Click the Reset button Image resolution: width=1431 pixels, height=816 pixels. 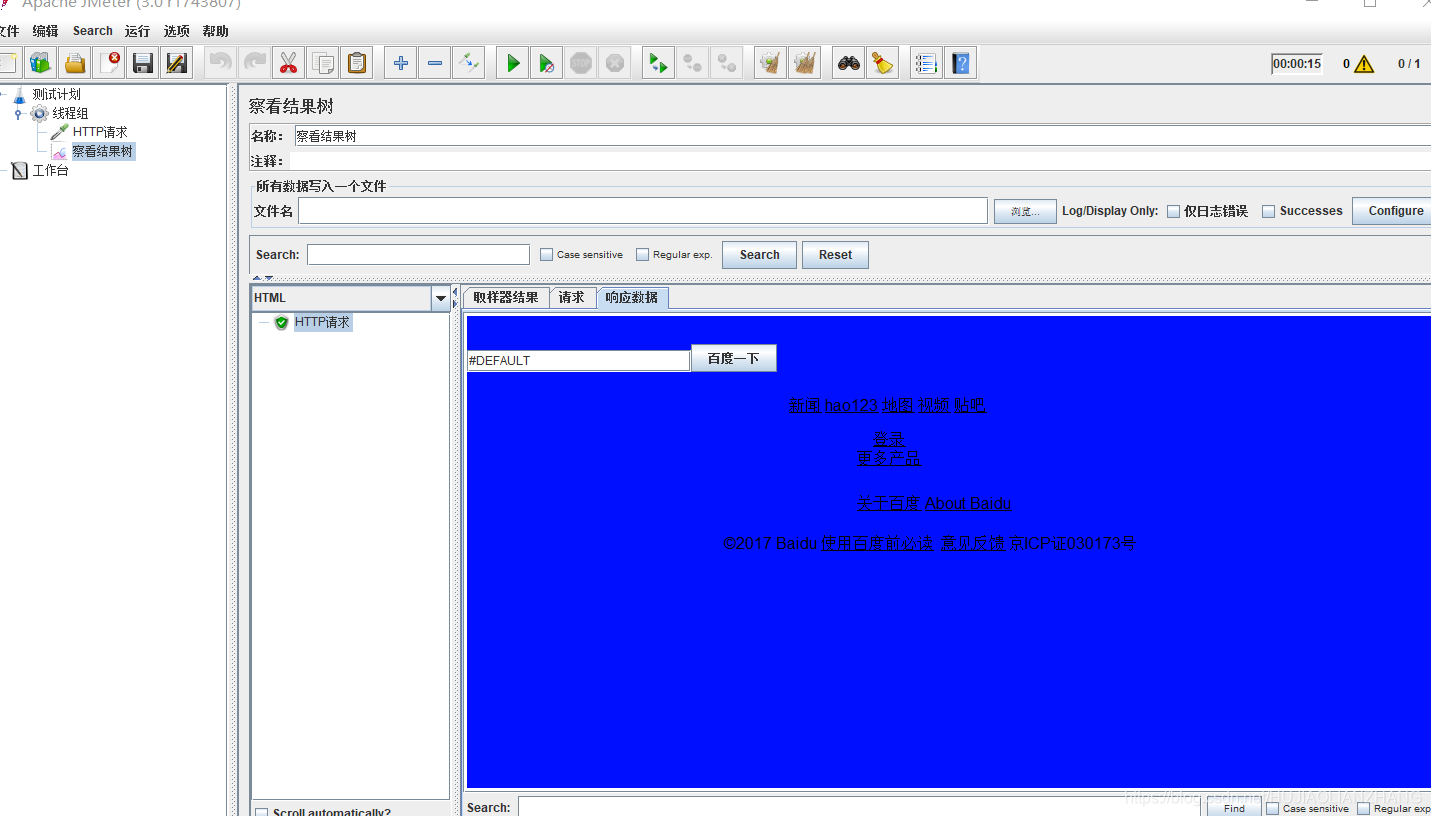tap(835, 255)
